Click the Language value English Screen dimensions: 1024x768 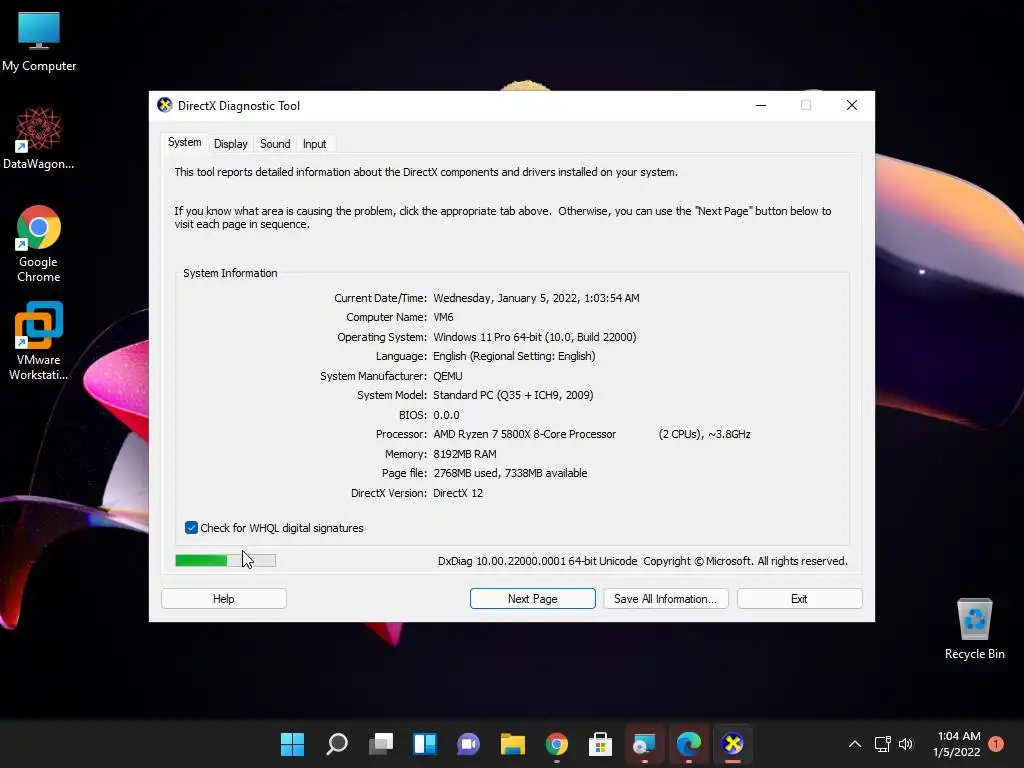514,357
